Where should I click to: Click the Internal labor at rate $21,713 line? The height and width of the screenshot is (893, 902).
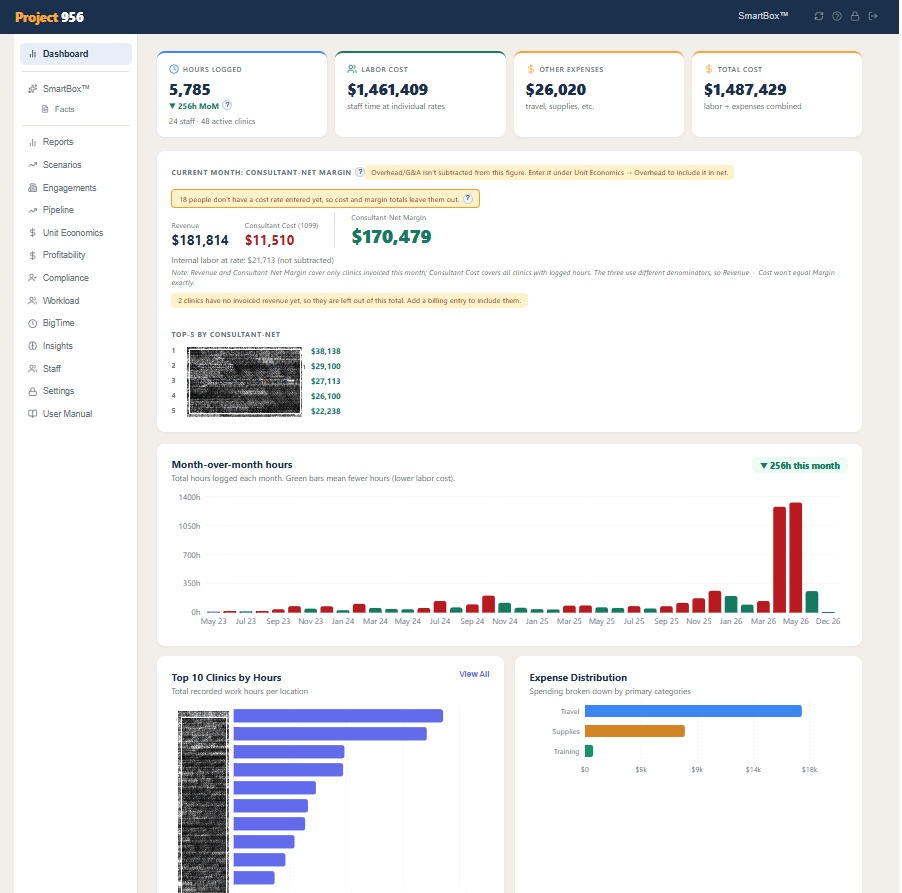pyautogui.click(x=253, y=260)
